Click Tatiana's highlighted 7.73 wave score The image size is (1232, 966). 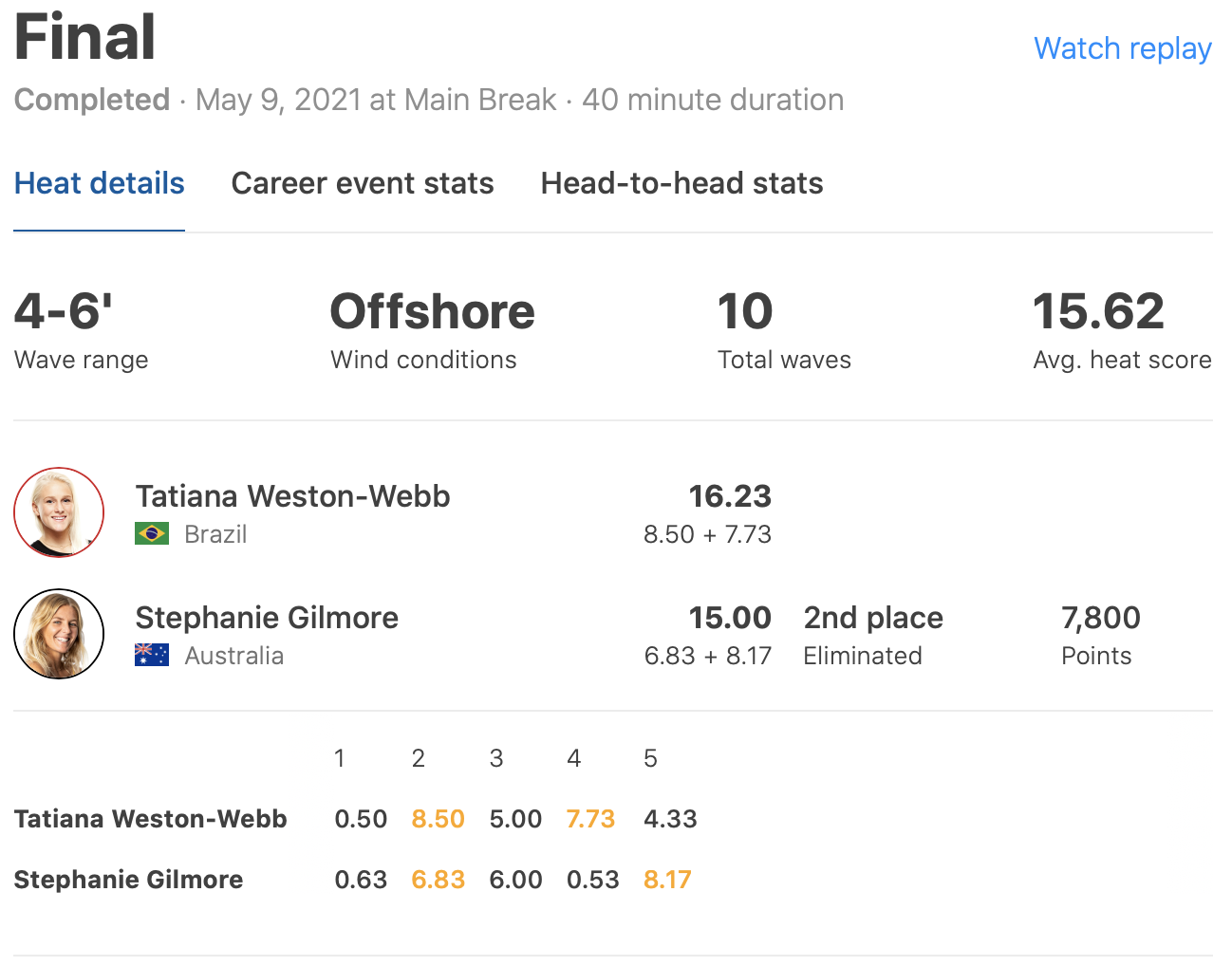[x=590, y=819]
